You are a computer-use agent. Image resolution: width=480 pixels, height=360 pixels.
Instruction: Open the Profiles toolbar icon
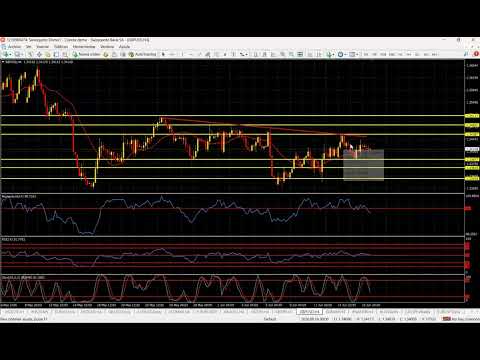[18, 54]
